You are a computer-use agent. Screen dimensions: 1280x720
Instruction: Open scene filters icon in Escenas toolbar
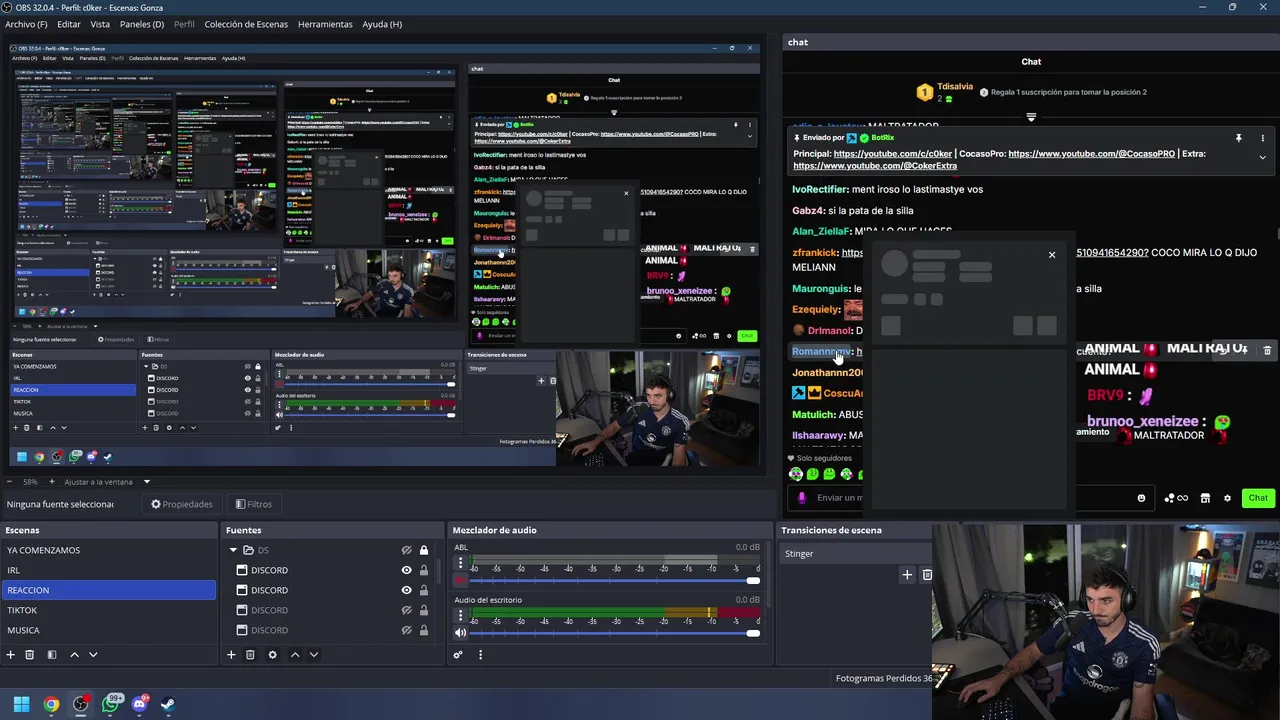click(52, 655)
